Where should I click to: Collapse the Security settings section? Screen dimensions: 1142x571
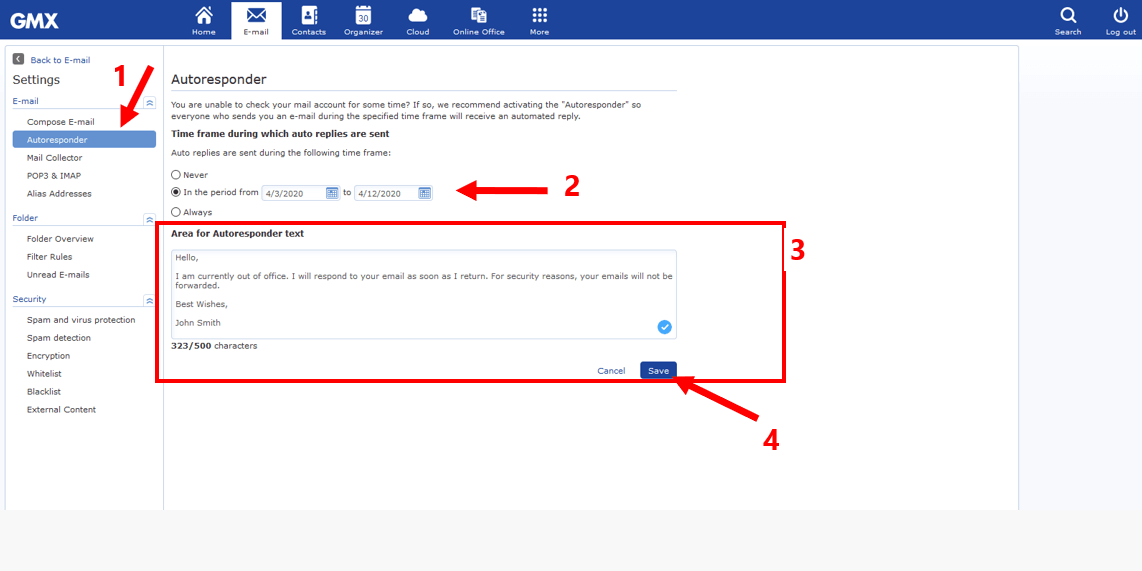(149, 300)
